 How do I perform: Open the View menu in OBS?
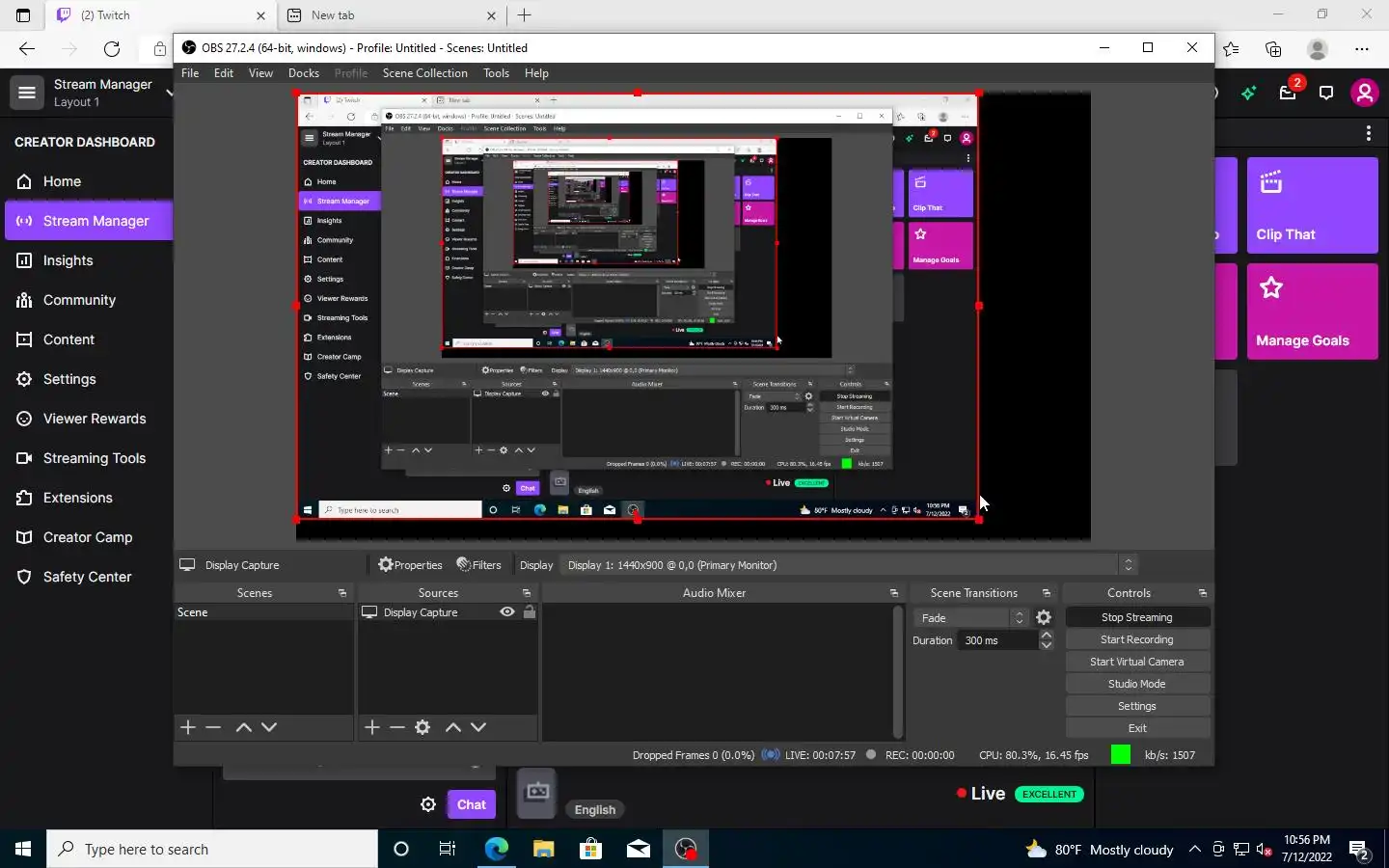pos(260,73)
